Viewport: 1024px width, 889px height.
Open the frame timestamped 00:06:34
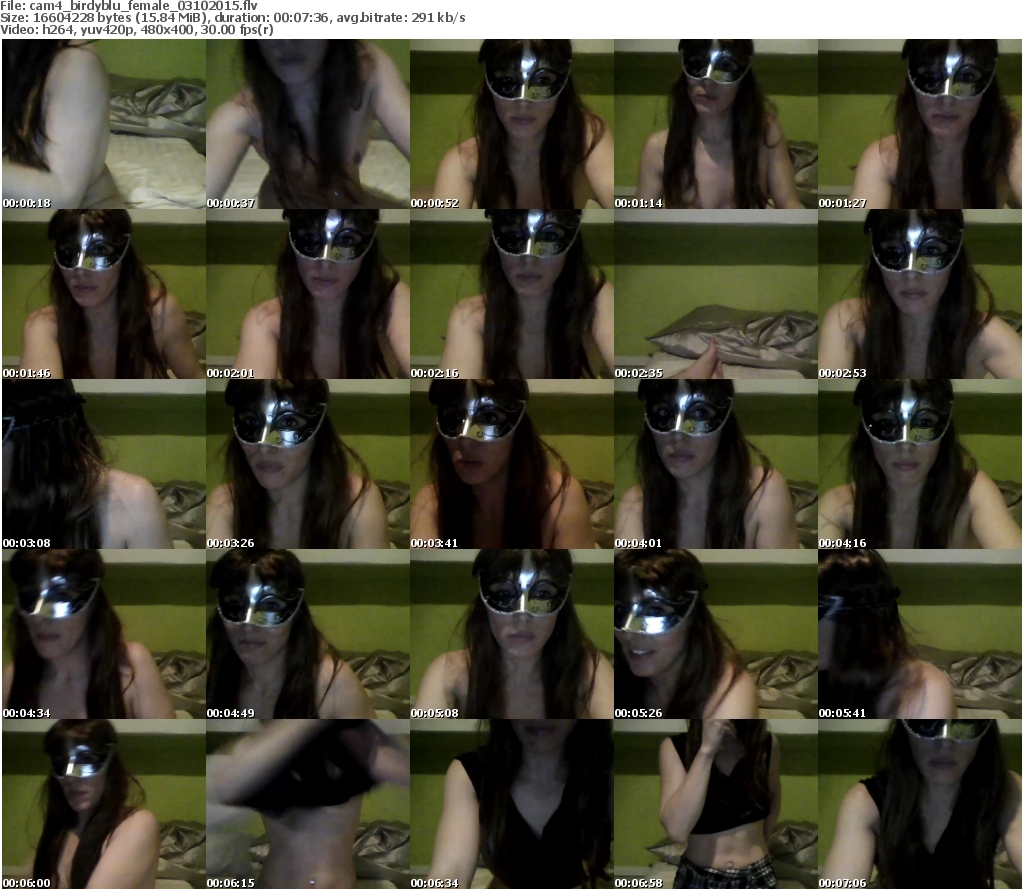511,804
